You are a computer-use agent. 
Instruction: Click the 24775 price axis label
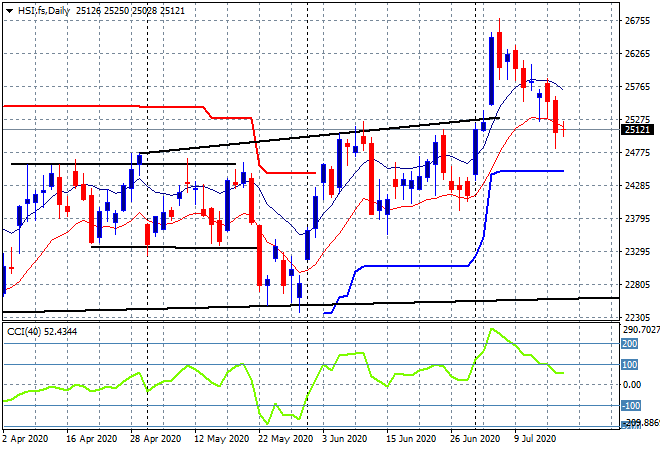point(638,152)
